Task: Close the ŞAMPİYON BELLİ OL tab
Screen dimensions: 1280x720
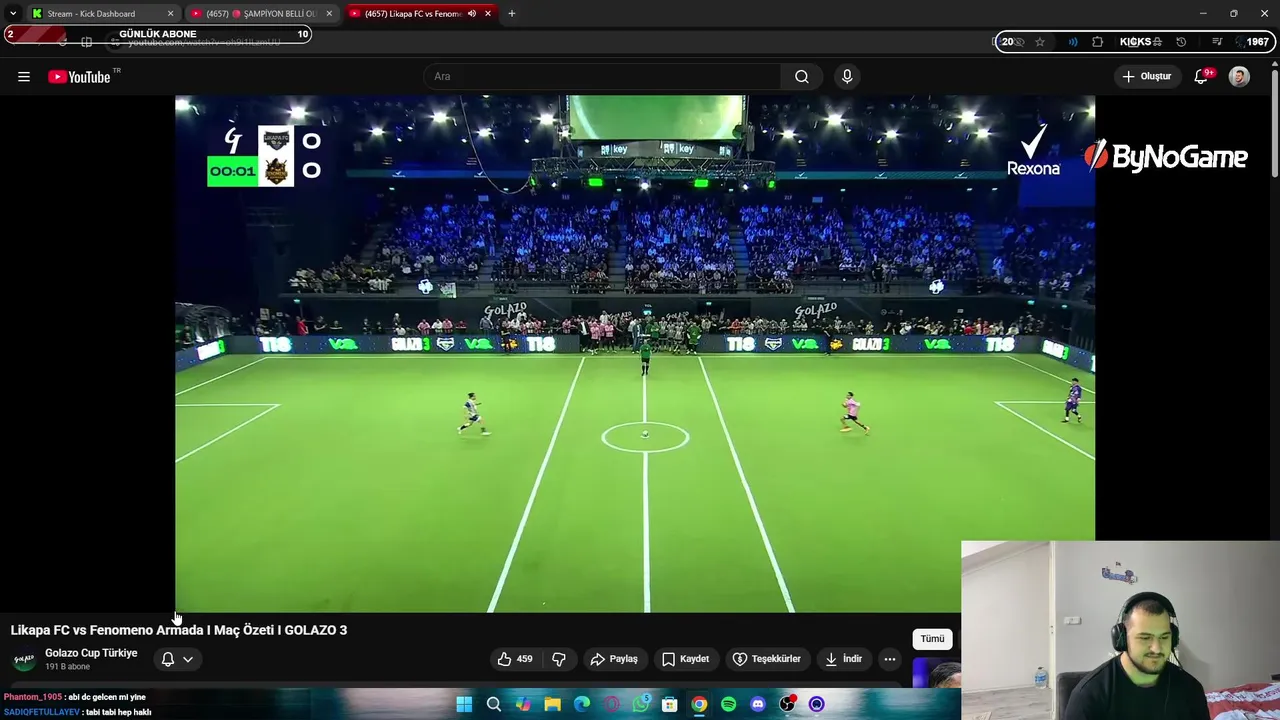Action: point(329,14)
